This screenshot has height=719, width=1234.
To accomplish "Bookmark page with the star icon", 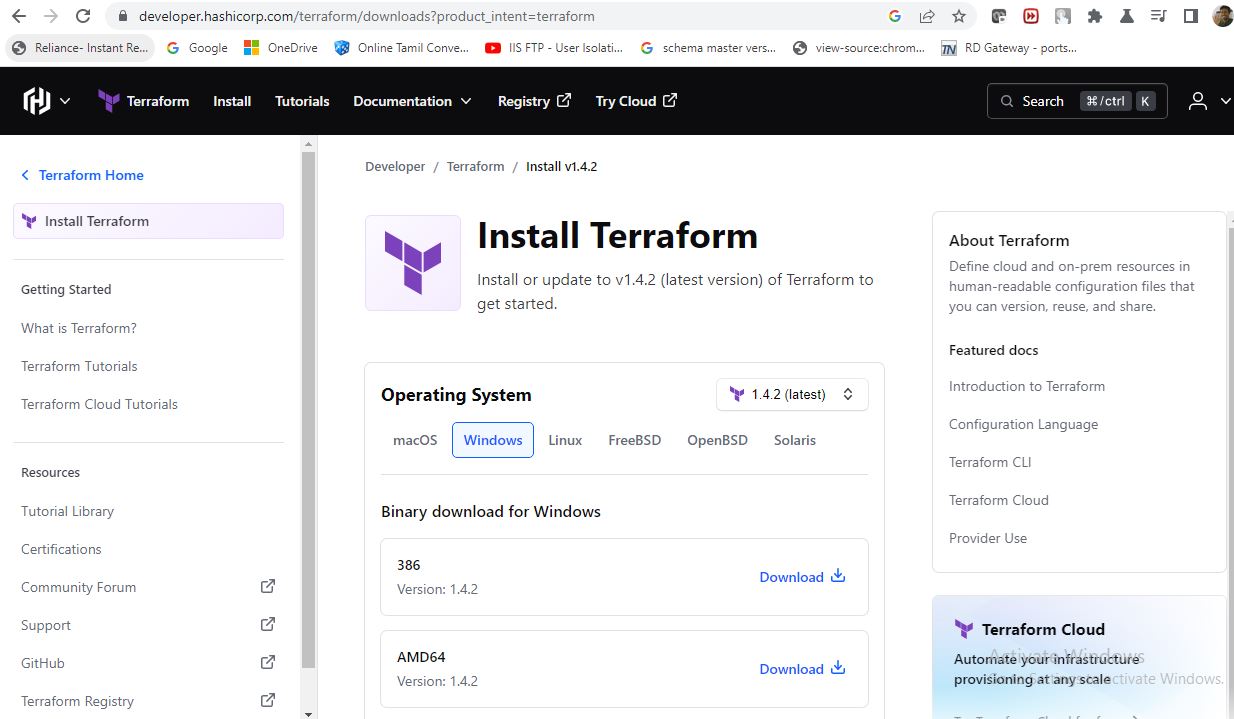I will pyautogui.click(x=959, y=16).
